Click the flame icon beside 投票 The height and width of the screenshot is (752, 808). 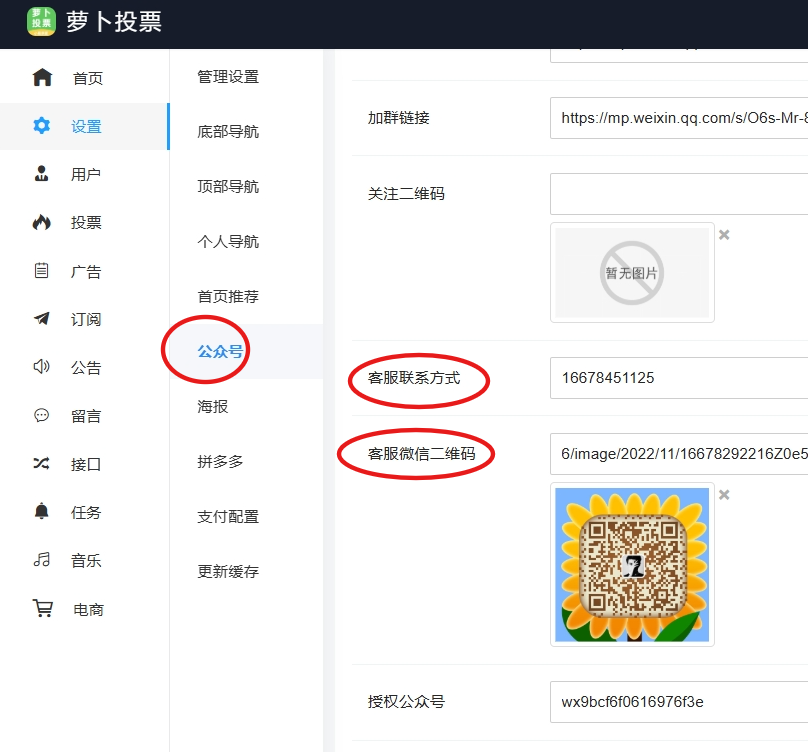click(x=42, y=222)
